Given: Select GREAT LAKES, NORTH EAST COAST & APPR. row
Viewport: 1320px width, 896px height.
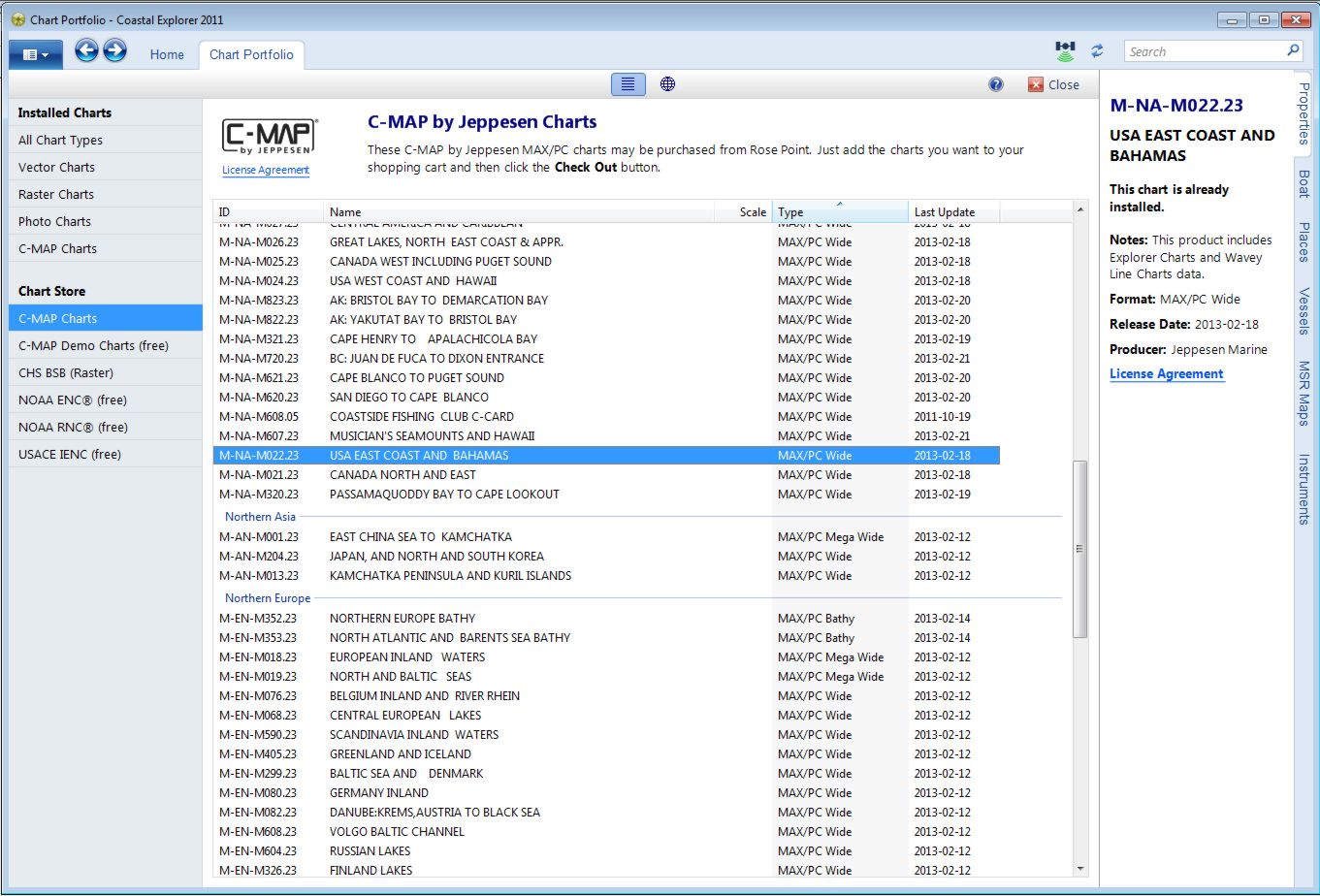Looking at the screenshot, I should coord(606,241).
